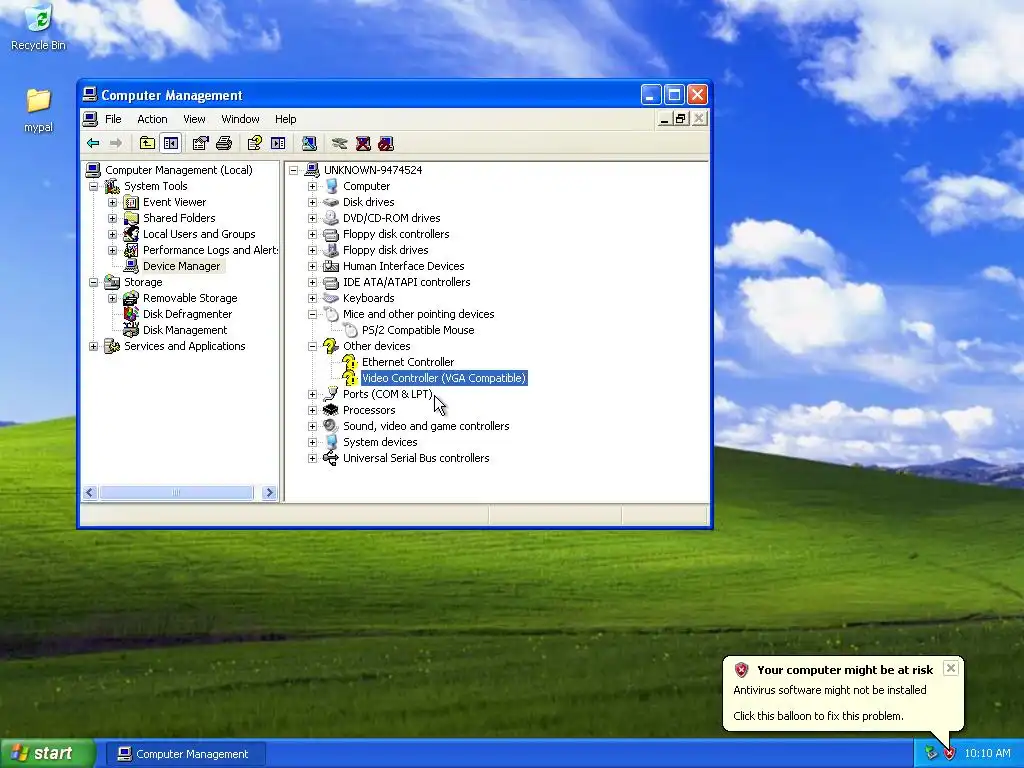Click the Up one level toolbar icon
This screenshot has height=768, width=1024.
(148, 143)
